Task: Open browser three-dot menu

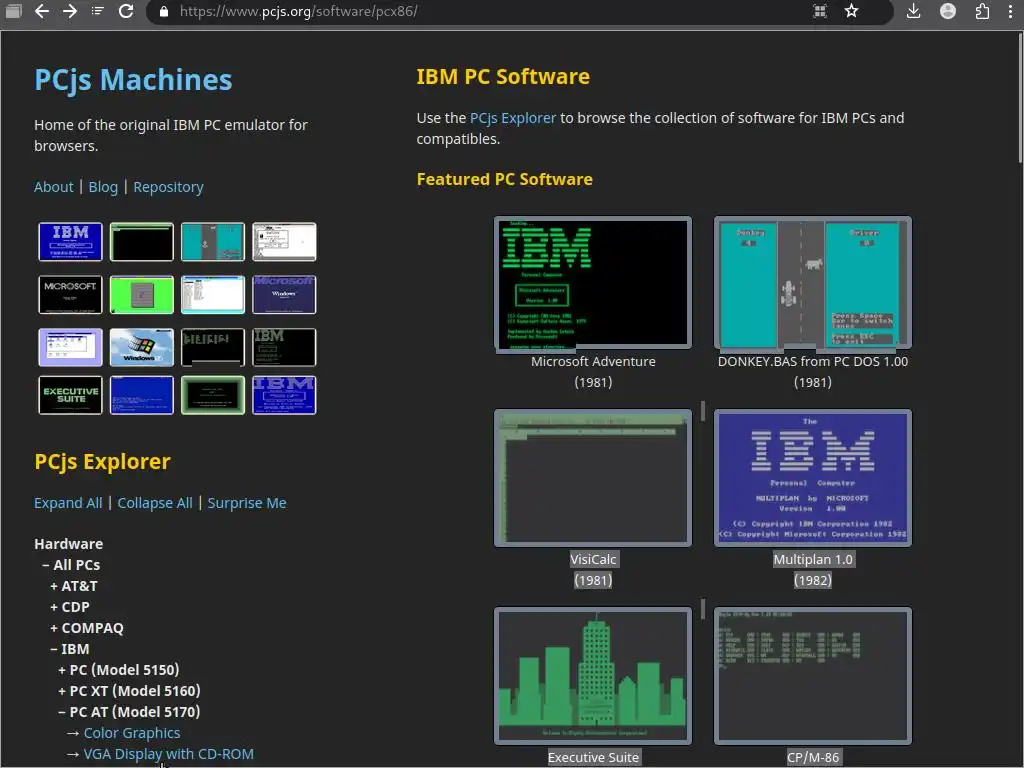Action: 1010,11
